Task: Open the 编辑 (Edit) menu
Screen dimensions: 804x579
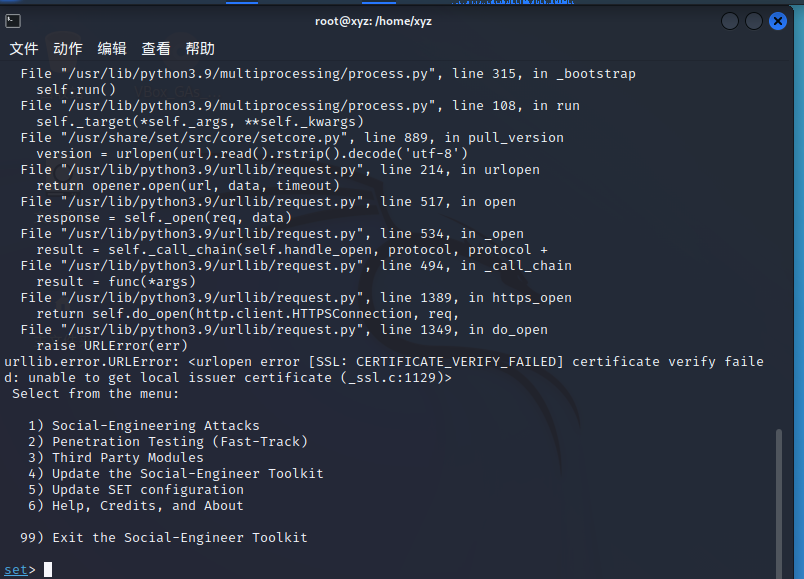Action: click(x=112, y=49)
